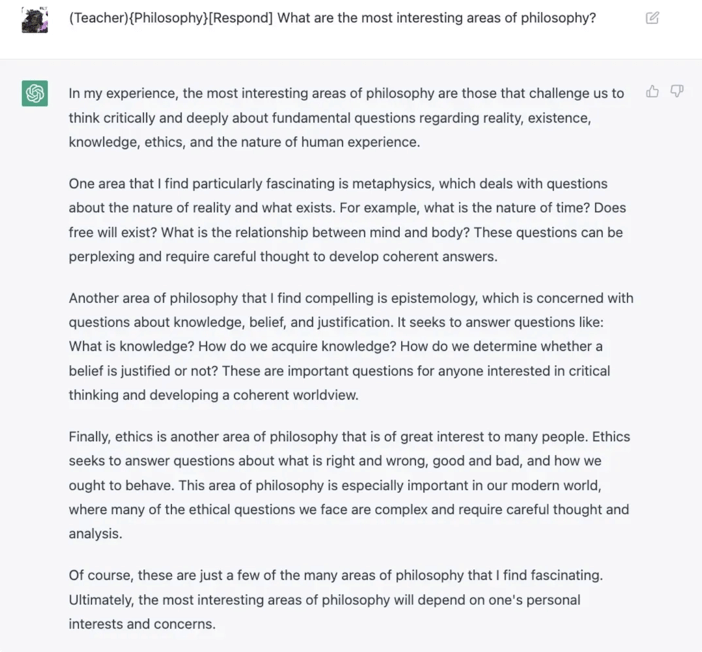Image resolution: width=702 pixels, height=652 pixels.
Task: Click the paragraph about epistemology
Action: (x=351, y=347)
